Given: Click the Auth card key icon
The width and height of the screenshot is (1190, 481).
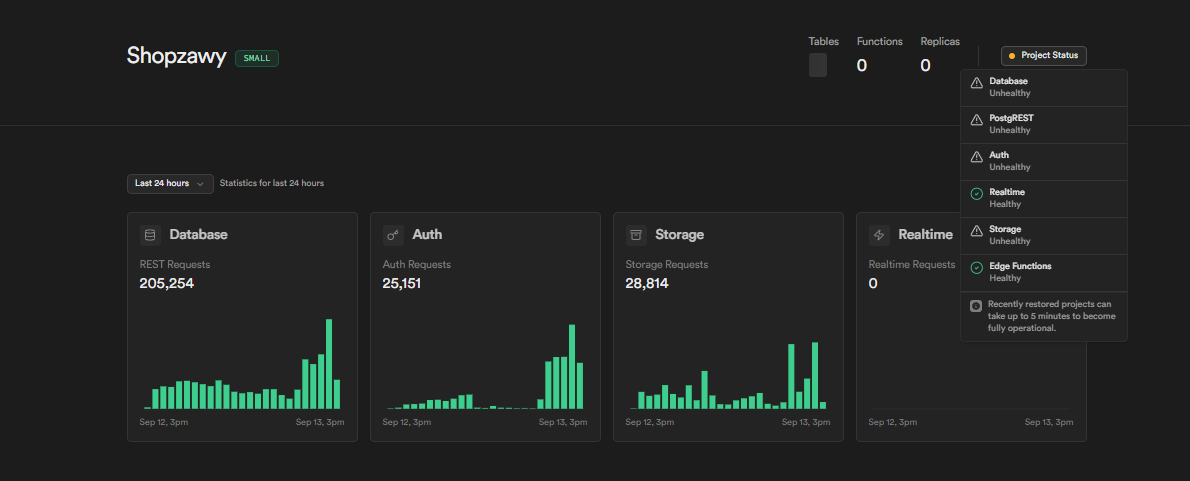Looking at the screenshot, I should (x=393, y=235).
